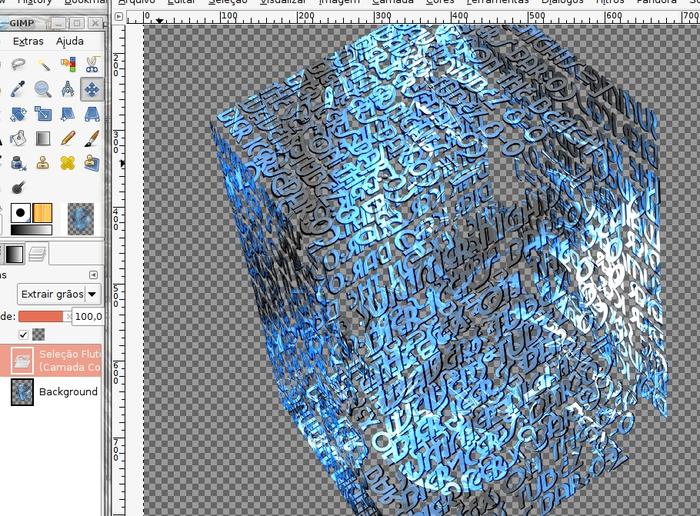The width and height of the screenshot is (700, 516).
Task: Click the alpha channel lock checkerboard icon
Action: [x=39, y=334]
